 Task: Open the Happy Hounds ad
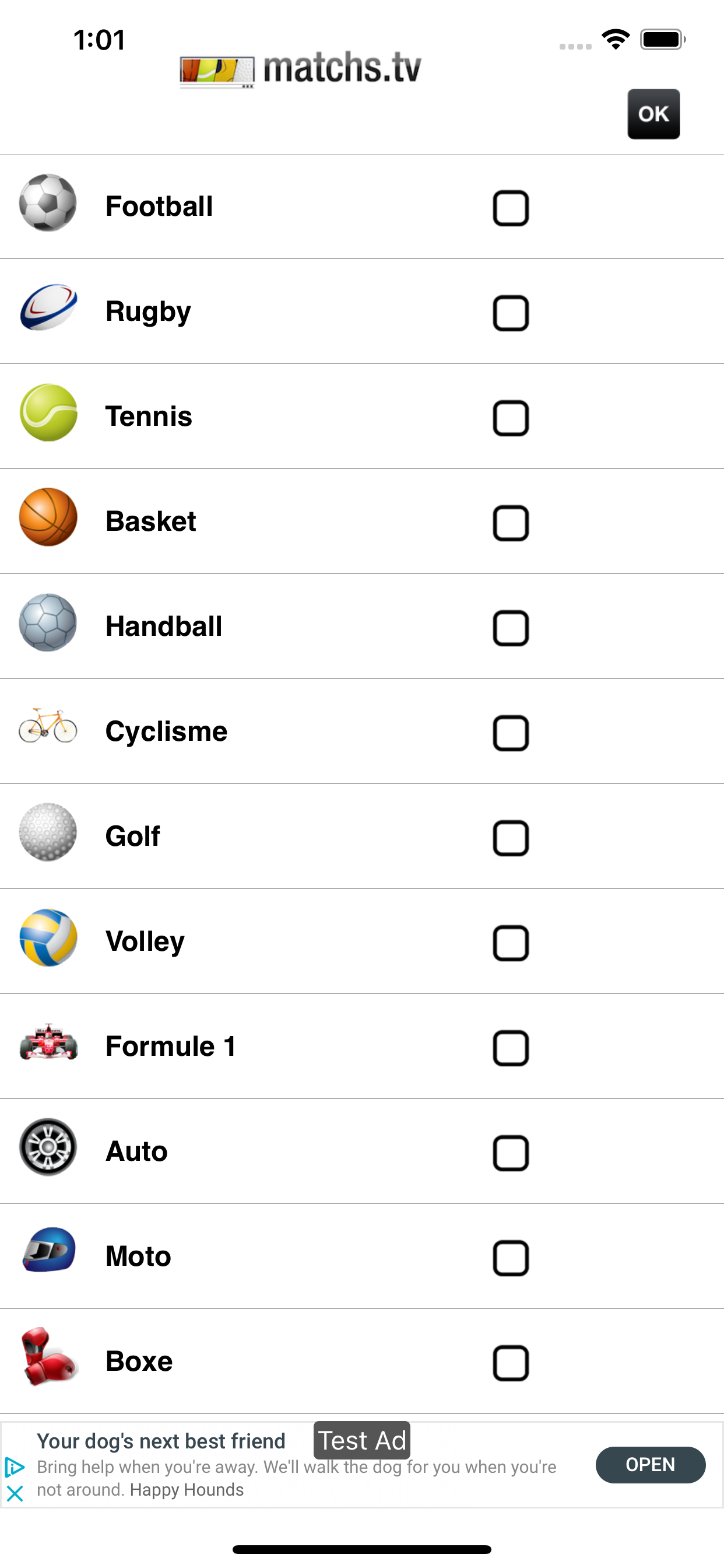[x=650, y=1465]
